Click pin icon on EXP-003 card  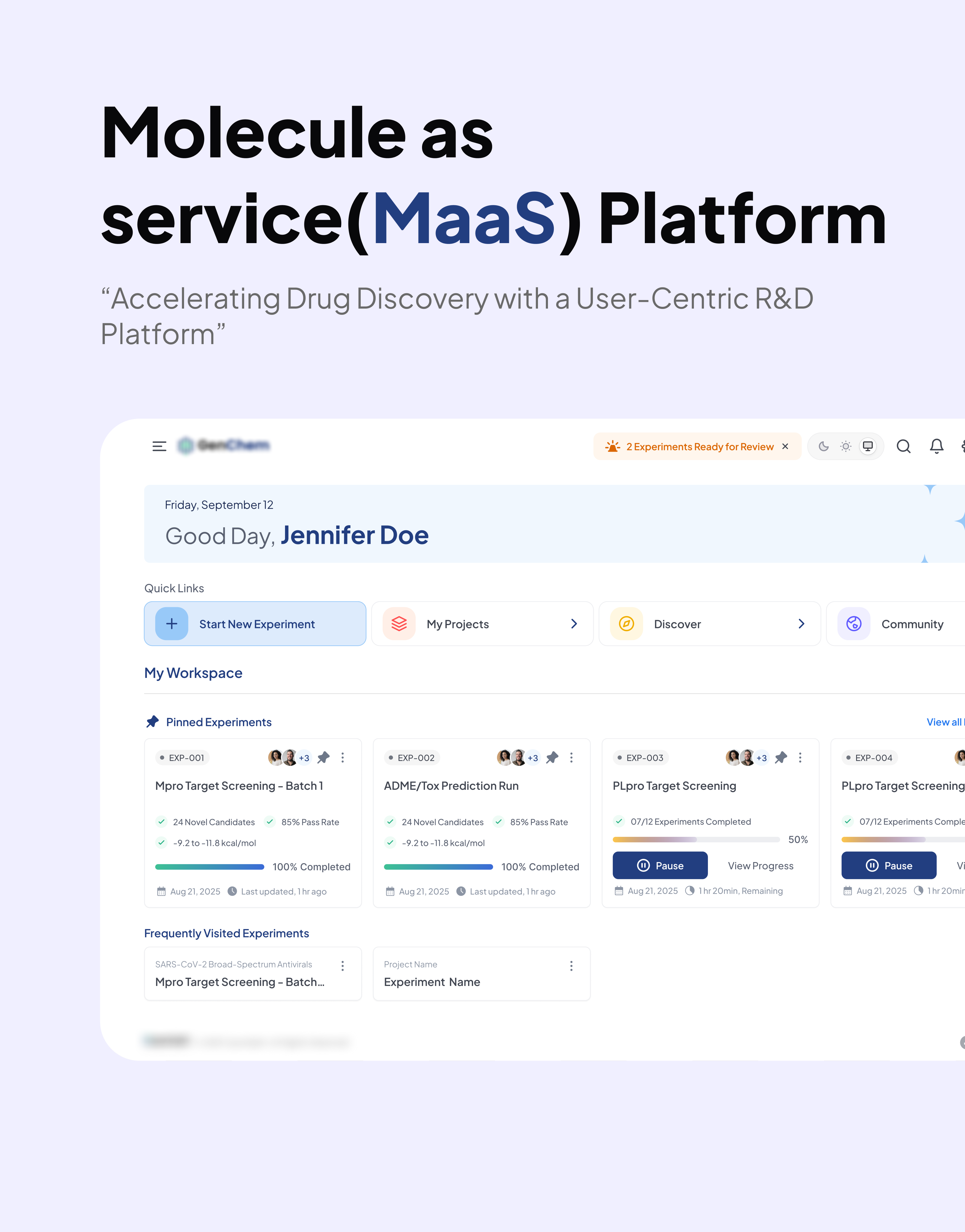781,758
